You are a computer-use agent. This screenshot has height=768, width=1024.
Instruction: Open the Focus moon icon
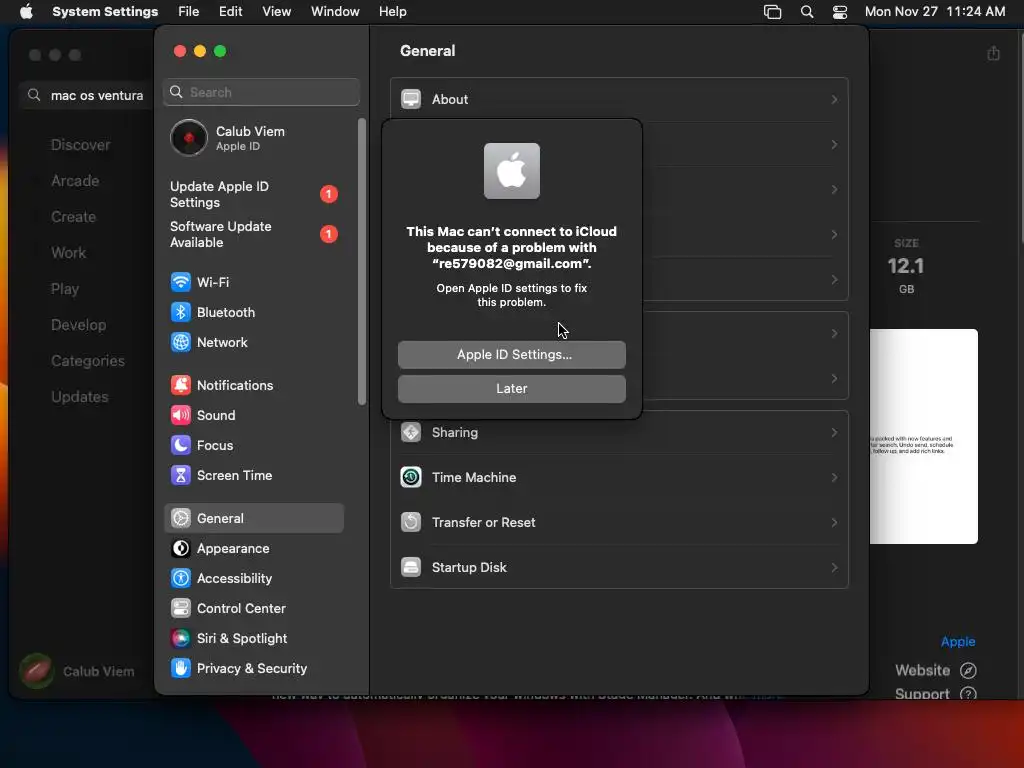(181, 445)
